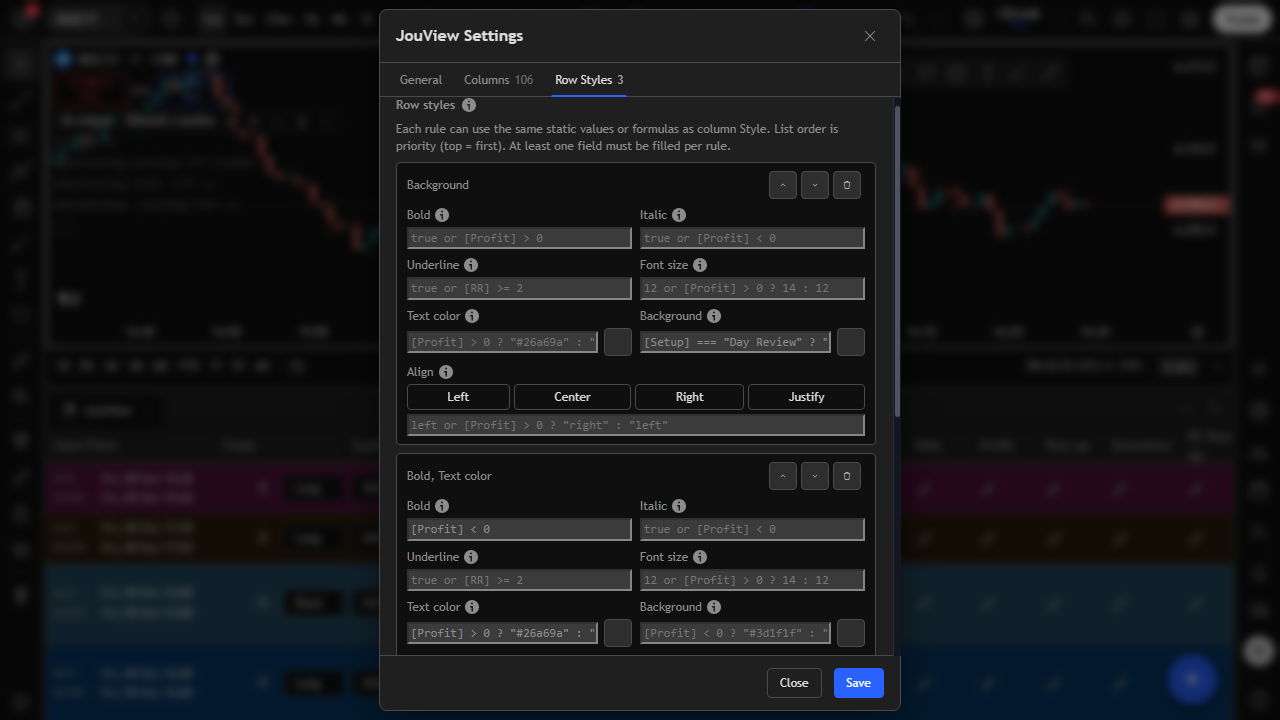
Task: Focus Underline formula field in Background rule
Action: click(519, 288)
